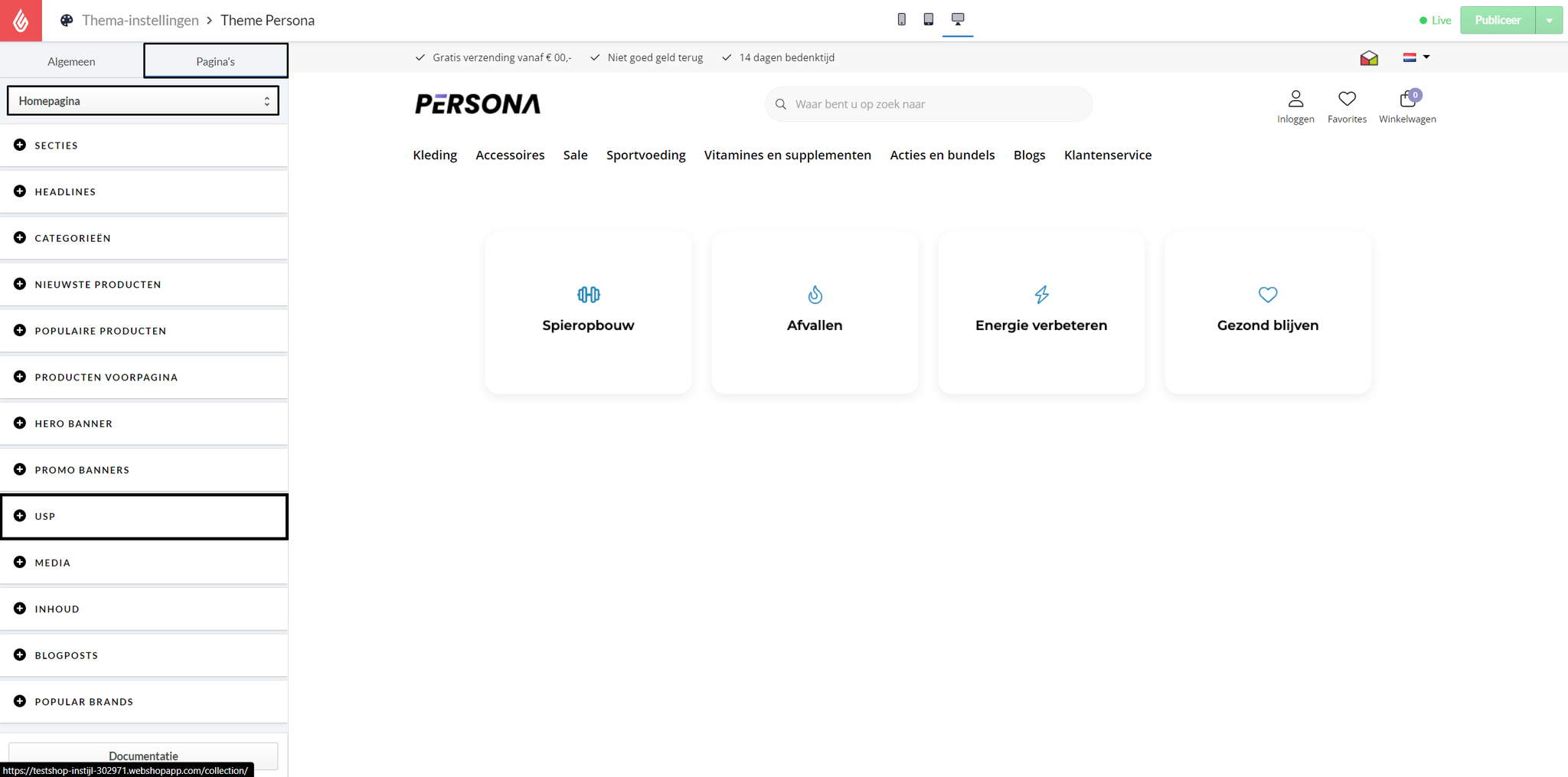
Task: Click the Publiceer button
Action: tap(1498, 21)
